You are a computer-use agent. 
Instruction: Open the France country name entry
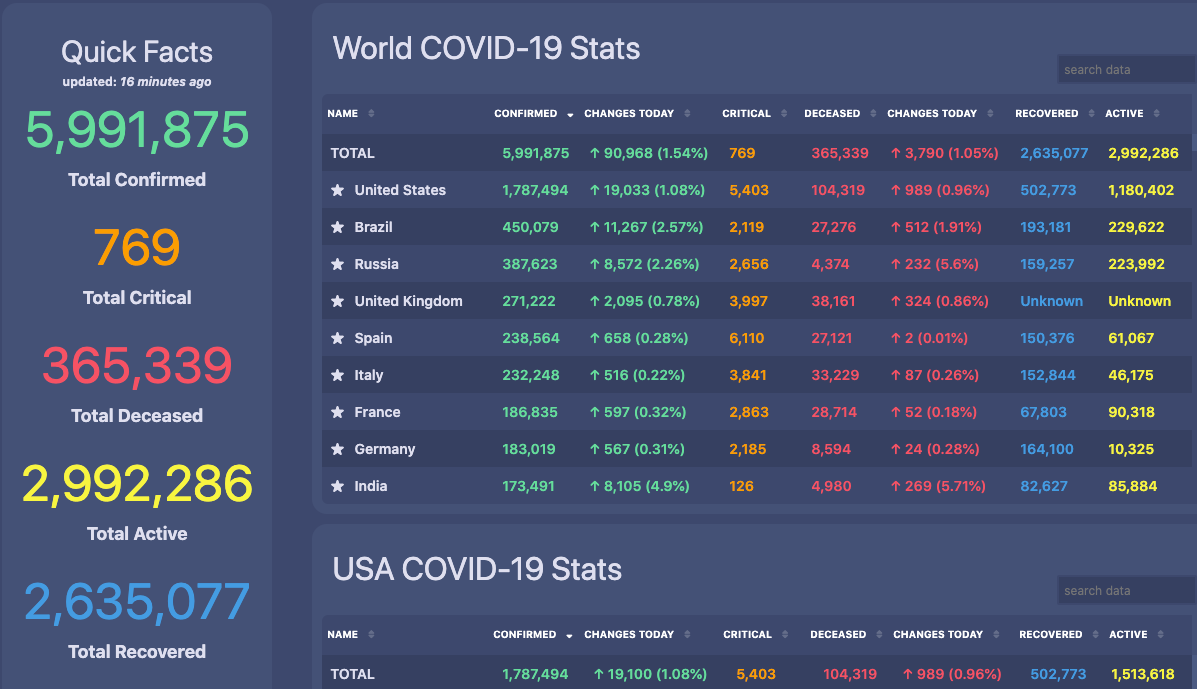[377, 412]
